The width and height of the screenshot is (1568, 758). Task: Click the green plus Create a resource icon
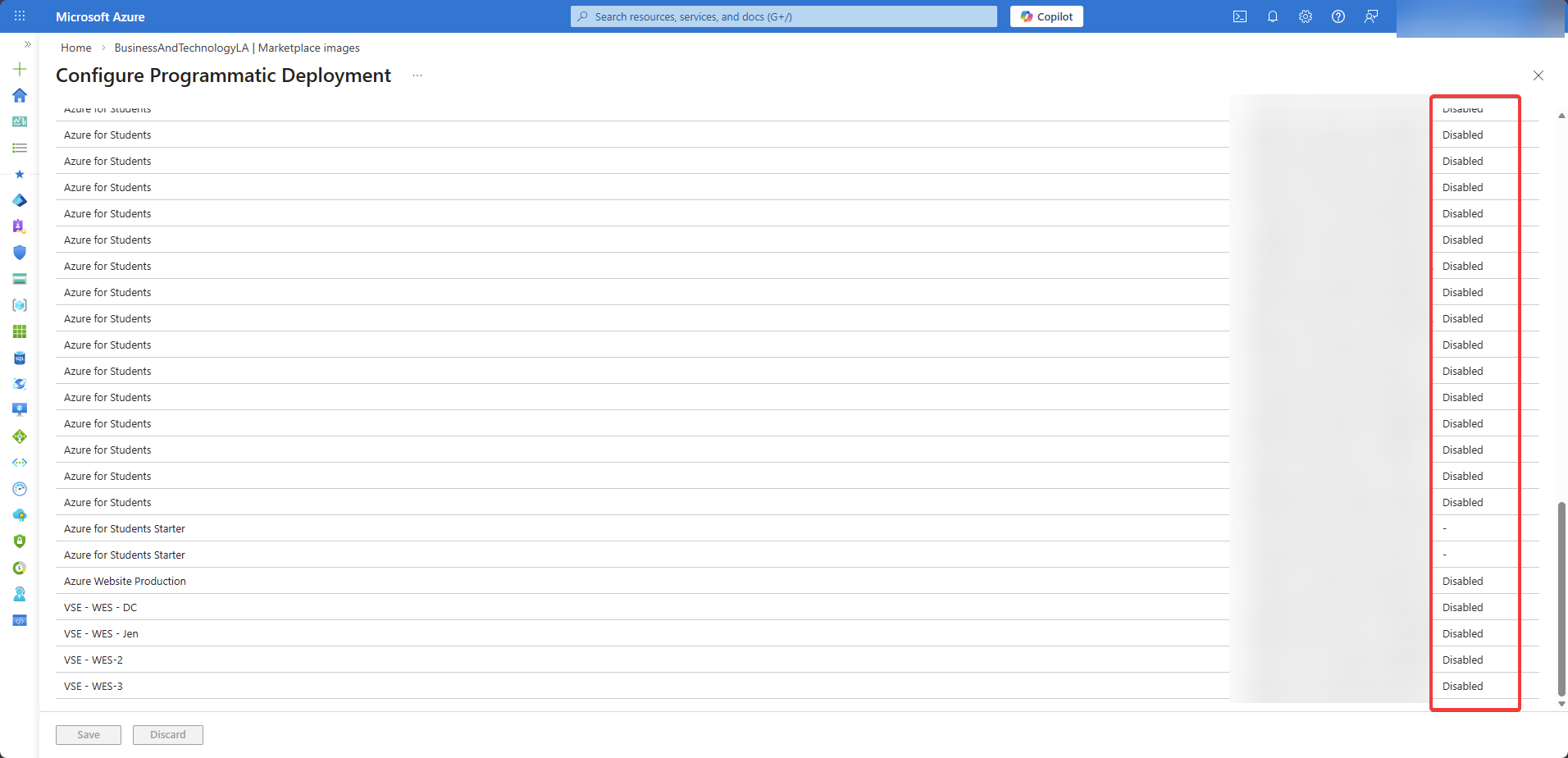click(20, 69)
